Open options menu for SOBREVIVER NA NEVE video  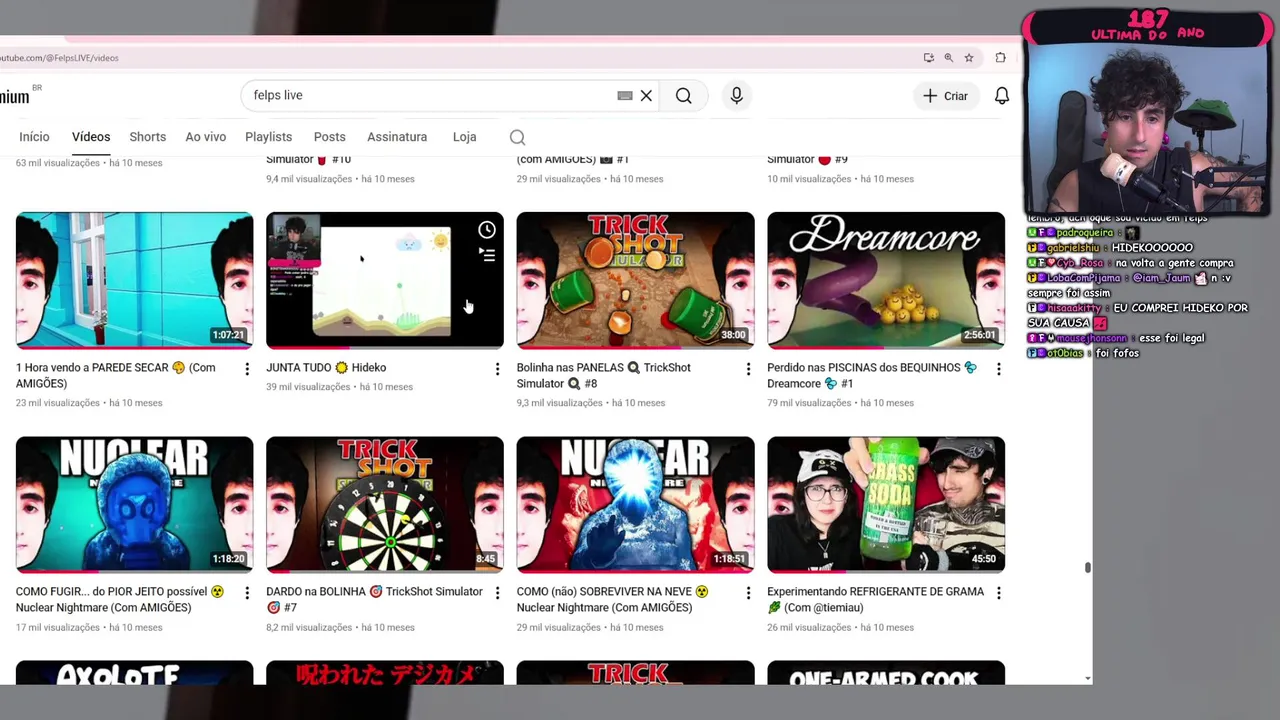pyautogui.click(x=748, y=593)
